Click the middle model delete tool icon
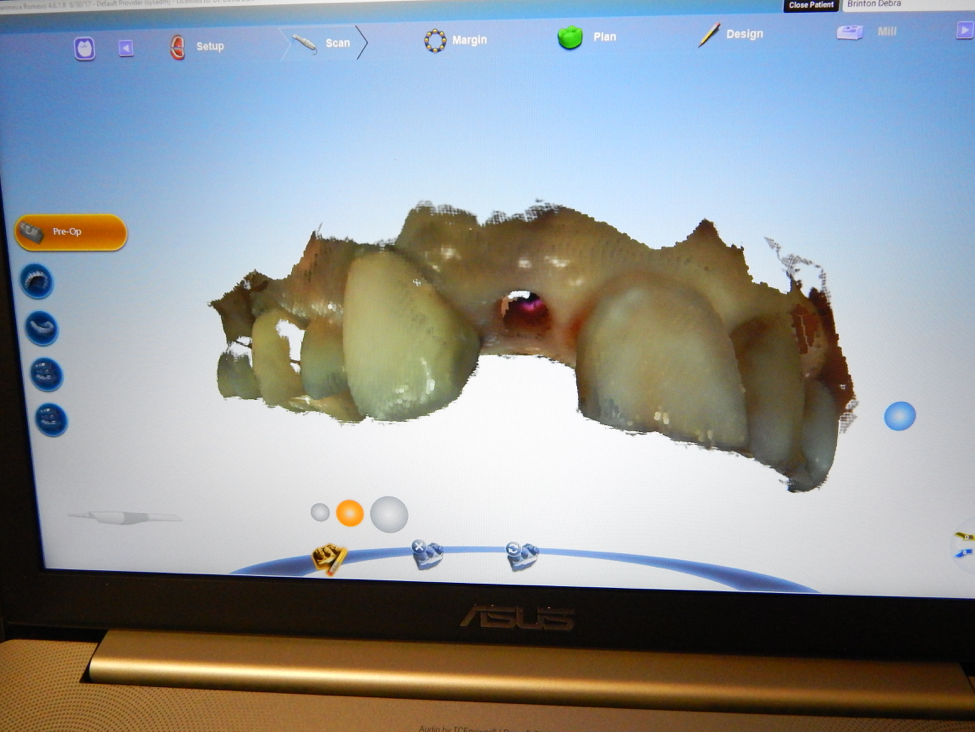The width and height of the screenshot is (975, 732). pyautogui.click(x=428, y=554)
